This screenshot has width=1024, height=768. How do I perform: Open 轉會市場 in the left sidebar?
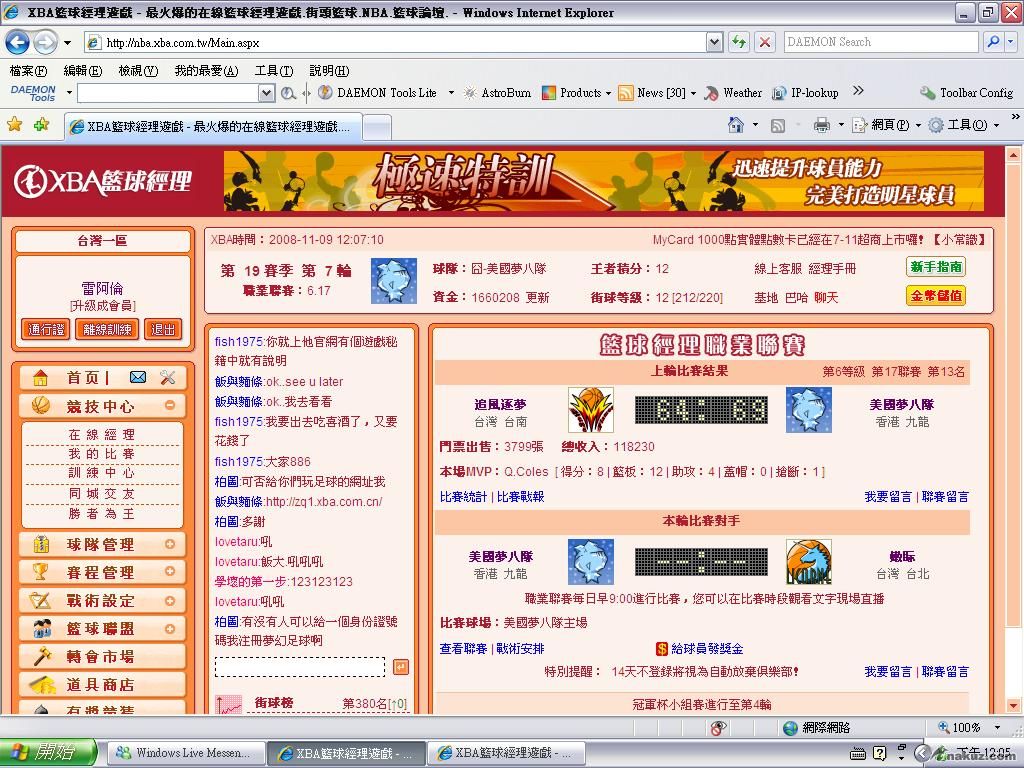103,657
